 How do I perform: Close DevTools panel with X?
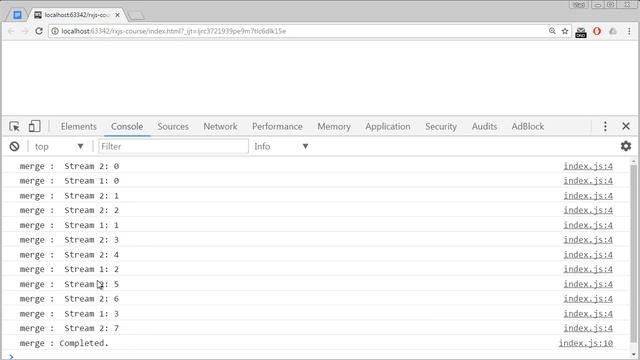click(626, 127)
